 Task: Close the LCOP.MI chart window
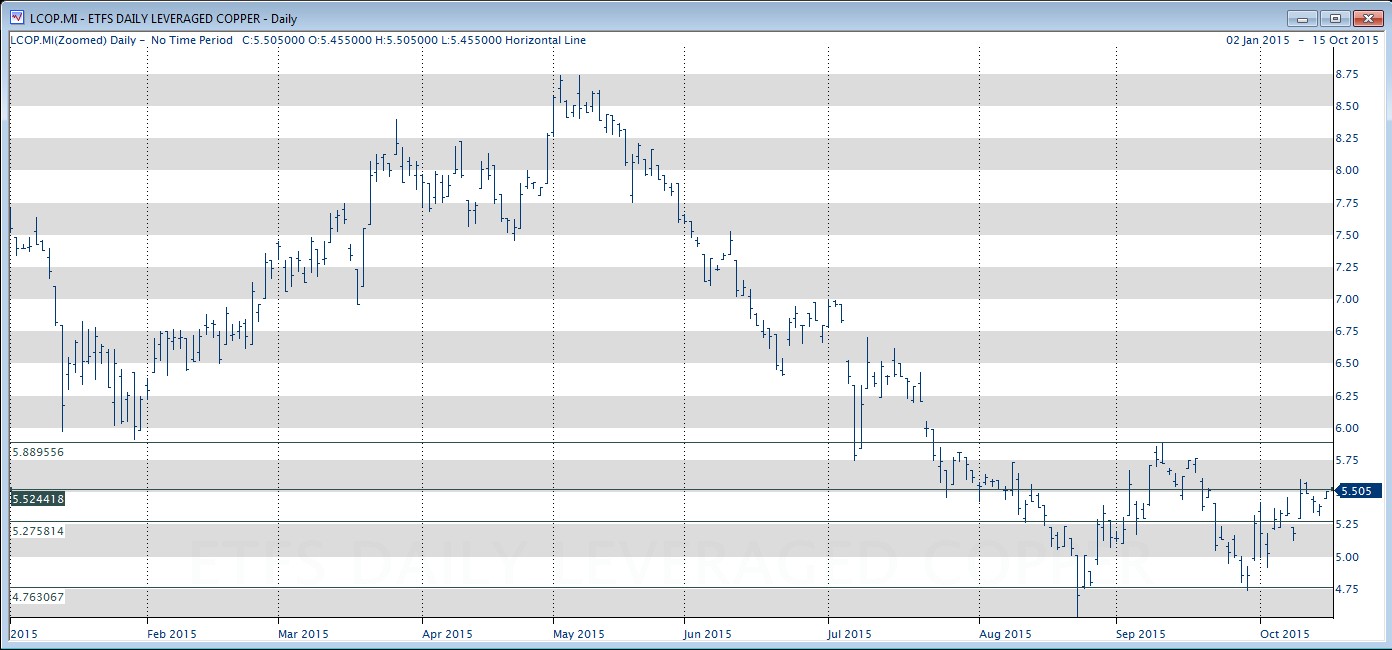pyautogui.click(x=1365, y=18)
